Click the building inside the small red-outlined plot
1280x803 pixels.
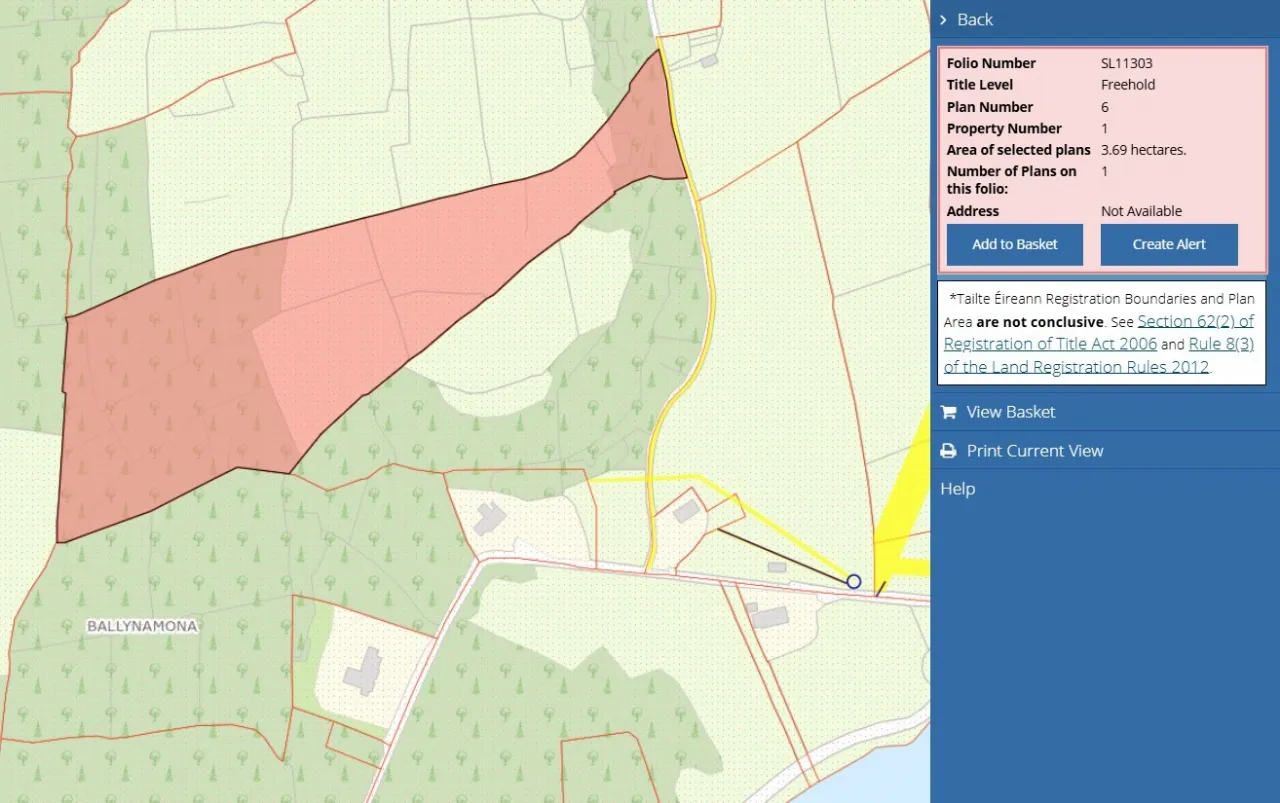(686, 512)
